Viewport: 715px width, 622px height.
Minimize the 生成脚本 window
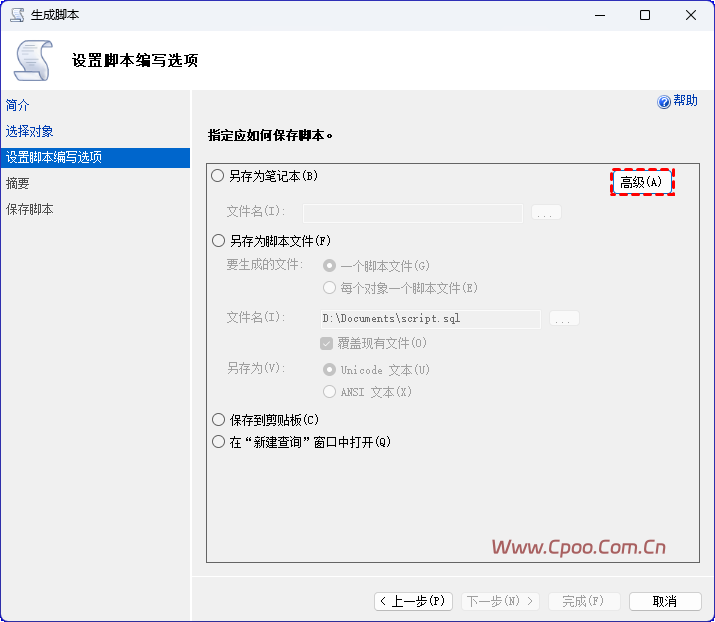(x=600, y=15)
